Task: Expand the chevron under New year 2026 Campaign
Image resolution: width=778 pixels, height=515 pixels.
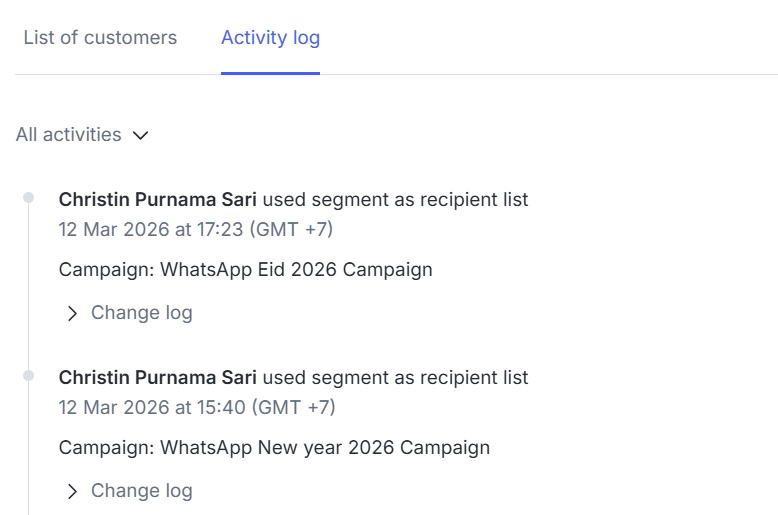Action: point(72,491)
